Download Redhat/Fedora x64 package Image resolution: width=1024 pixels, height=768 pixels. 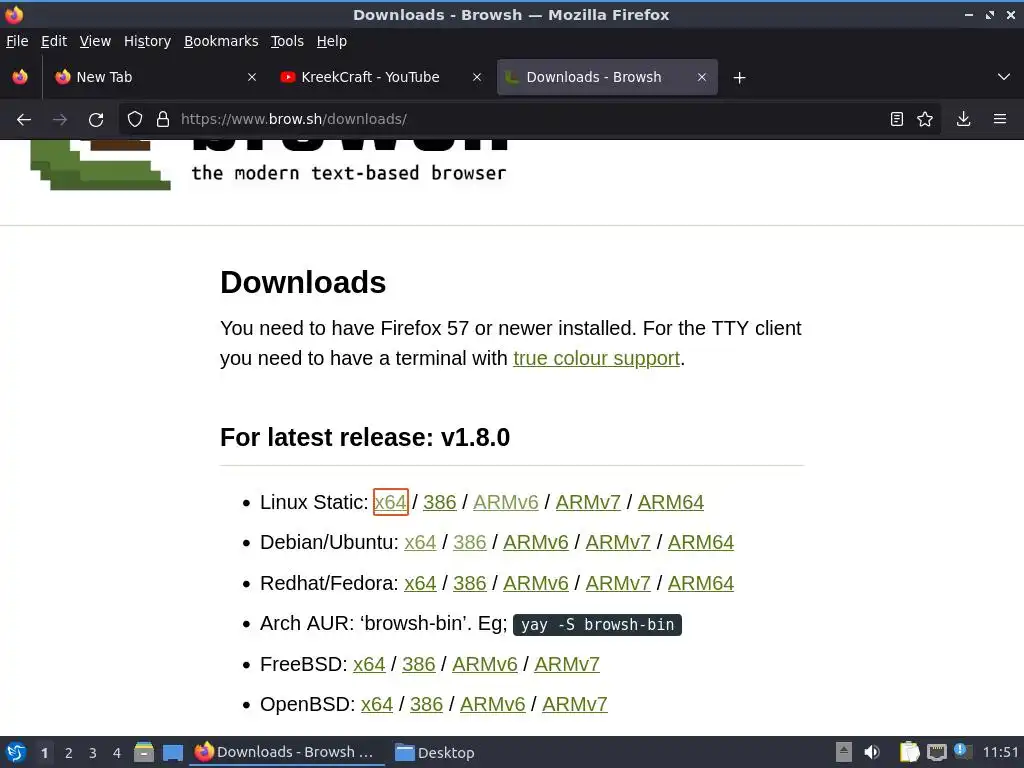(420, 583)
